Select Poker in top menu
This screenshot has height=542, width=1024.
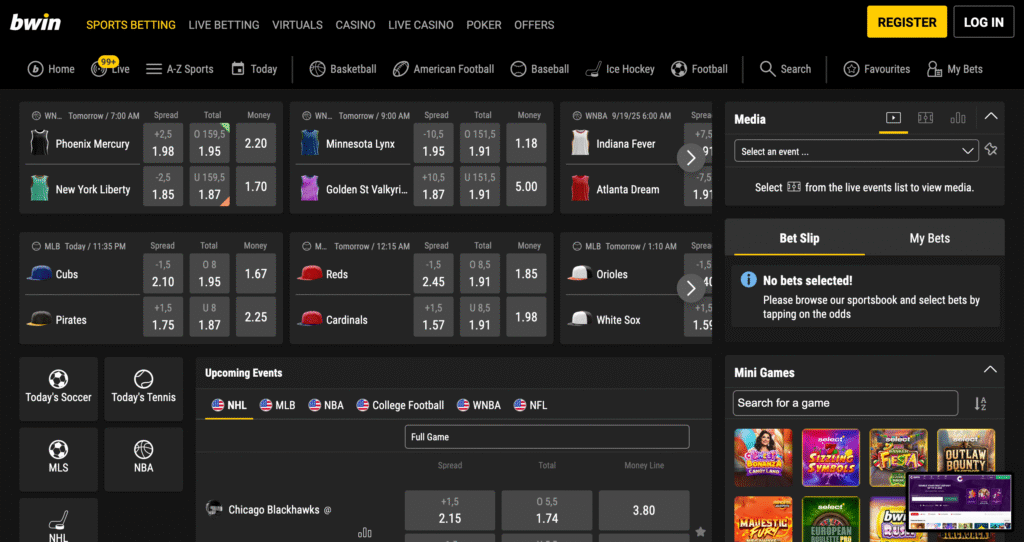point(484,25)
